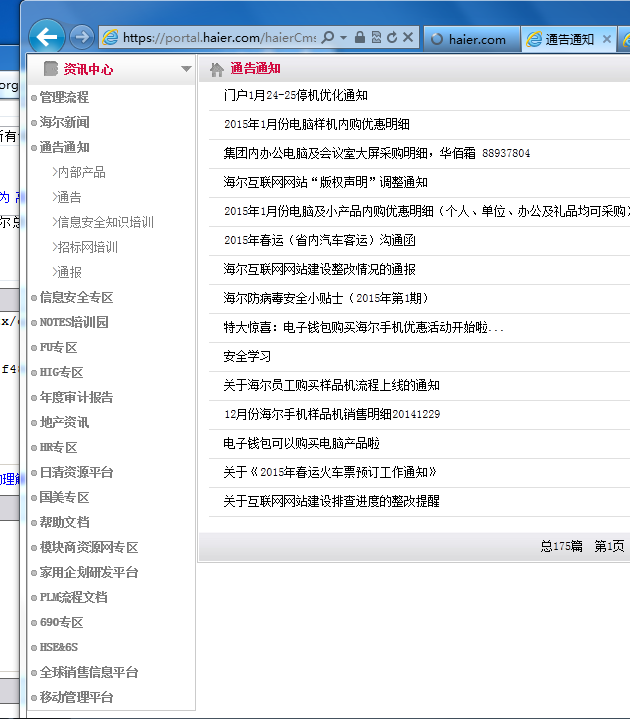630x719 pixels.
Task: Open 信息安全知识培训 subcategory
Action: (x=103, y=222)
